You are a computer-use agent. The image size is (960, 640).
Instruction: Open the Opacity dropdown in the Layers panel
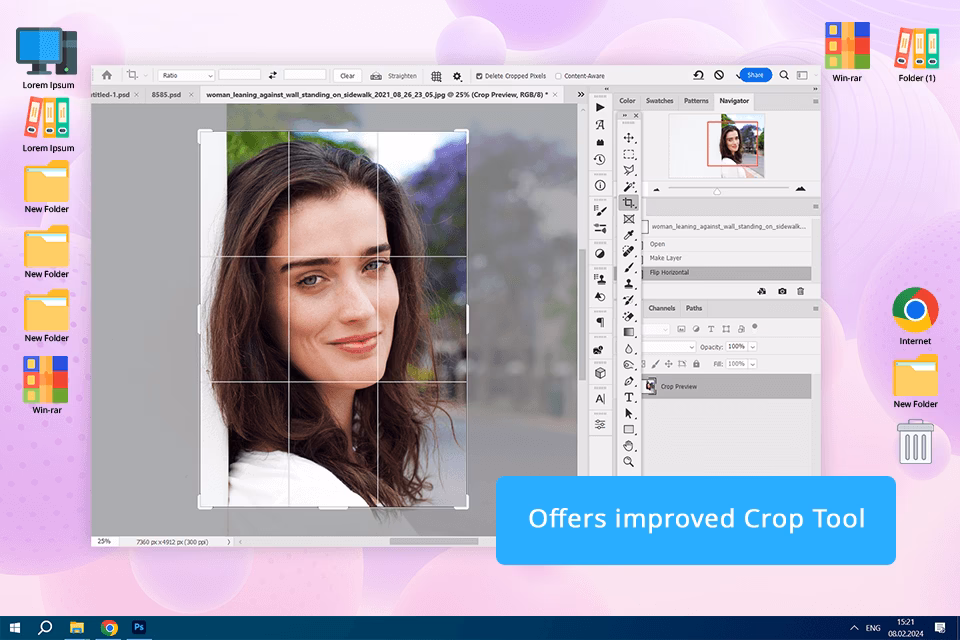pos(752,347)
